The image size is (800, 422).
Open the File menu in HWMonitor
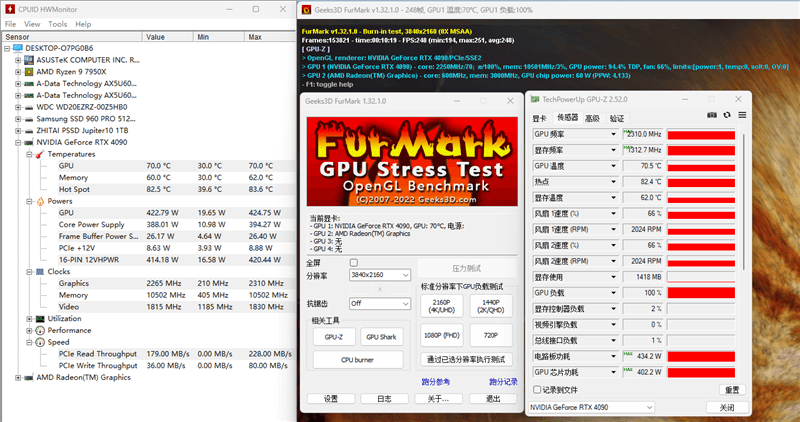click(10, 24)
